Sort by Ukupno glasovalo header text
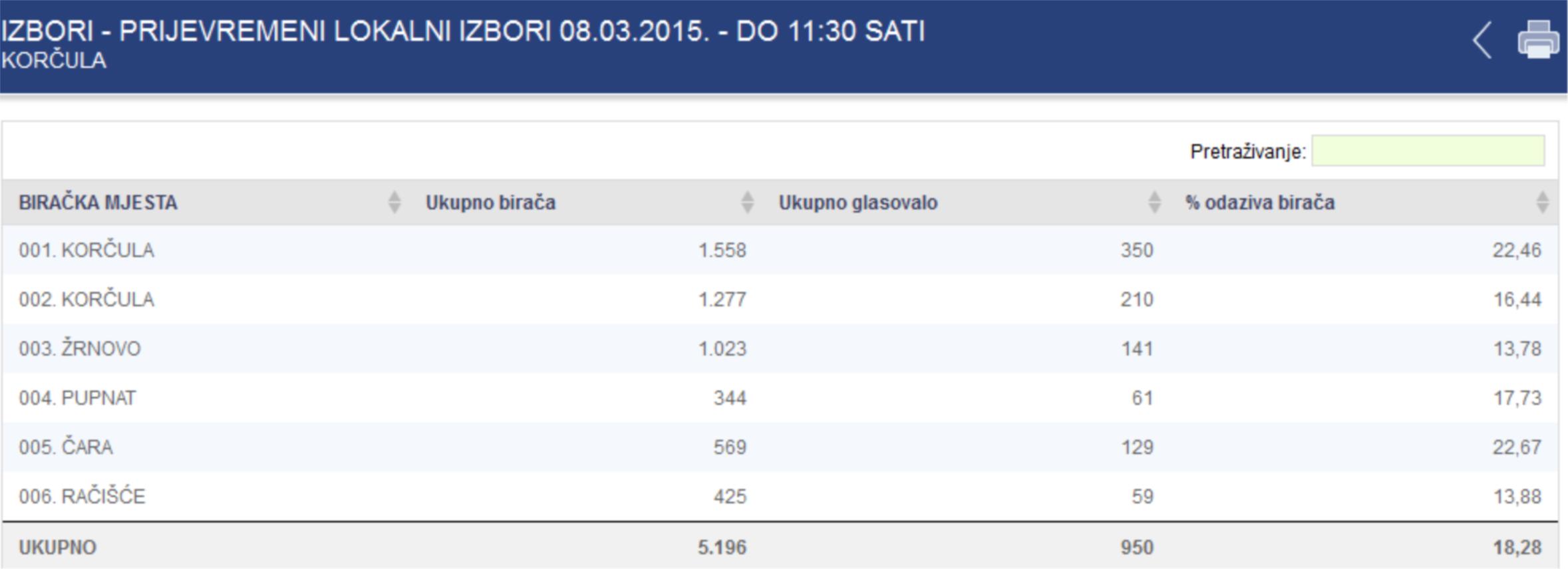The width and height of the screenshot is (1568, 569). (858, 202)
